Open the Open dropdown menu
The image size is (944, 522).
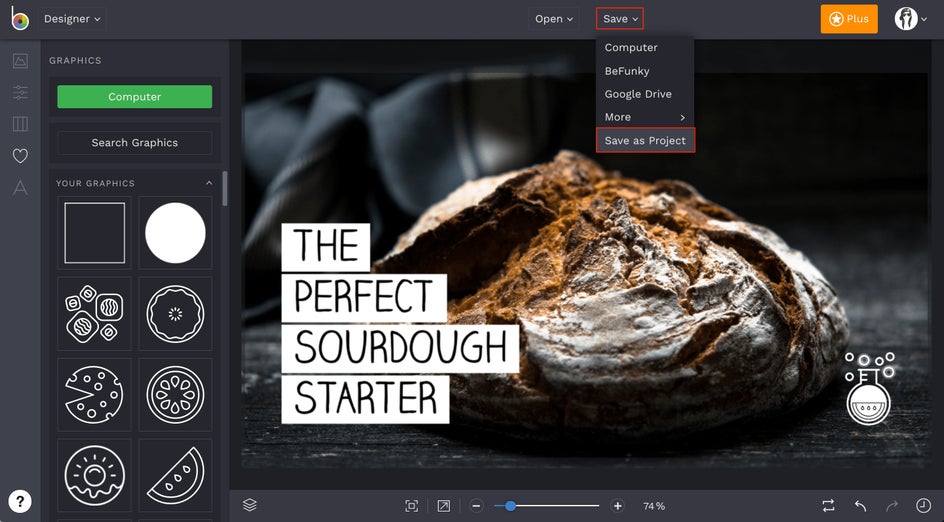click(x=554, y=19)
